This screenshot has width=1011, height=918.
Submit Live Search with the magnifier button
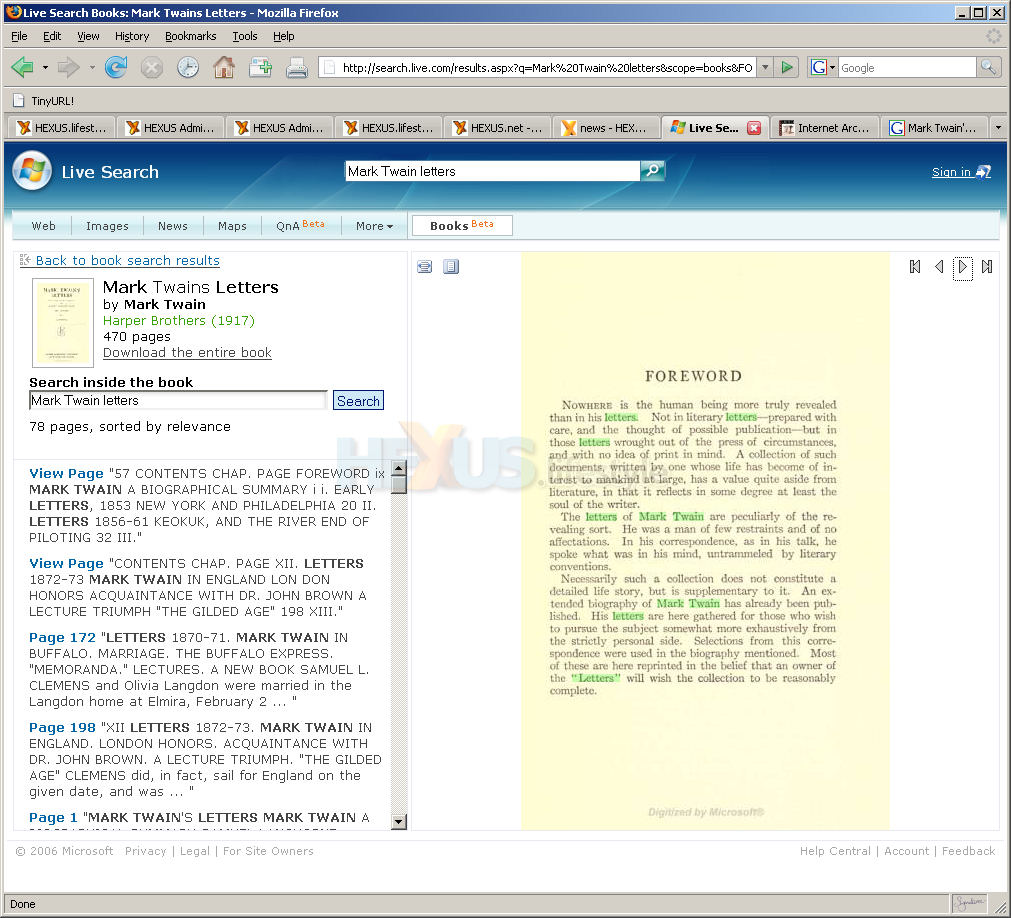[x=652, y=171]
